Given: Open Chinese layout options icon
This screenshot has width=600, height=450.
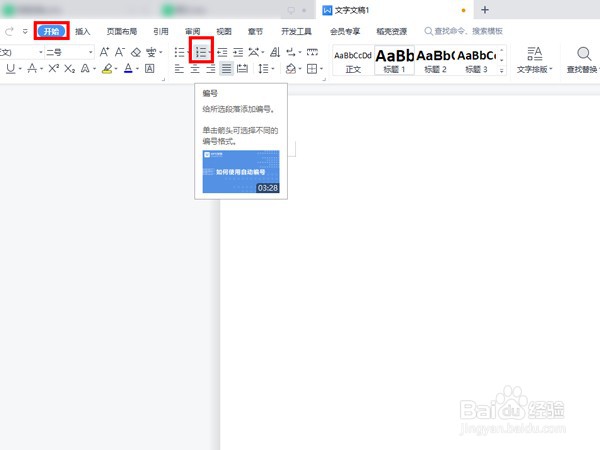Looking at the screenshot, I should (x=254, y=52).
